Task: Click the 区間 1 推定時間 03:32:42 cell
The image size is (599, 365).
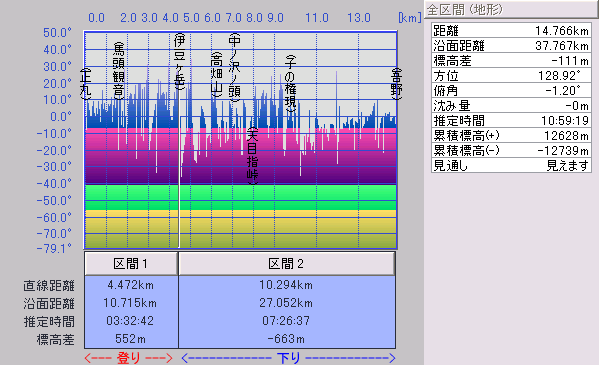Action: pos(131,321)
